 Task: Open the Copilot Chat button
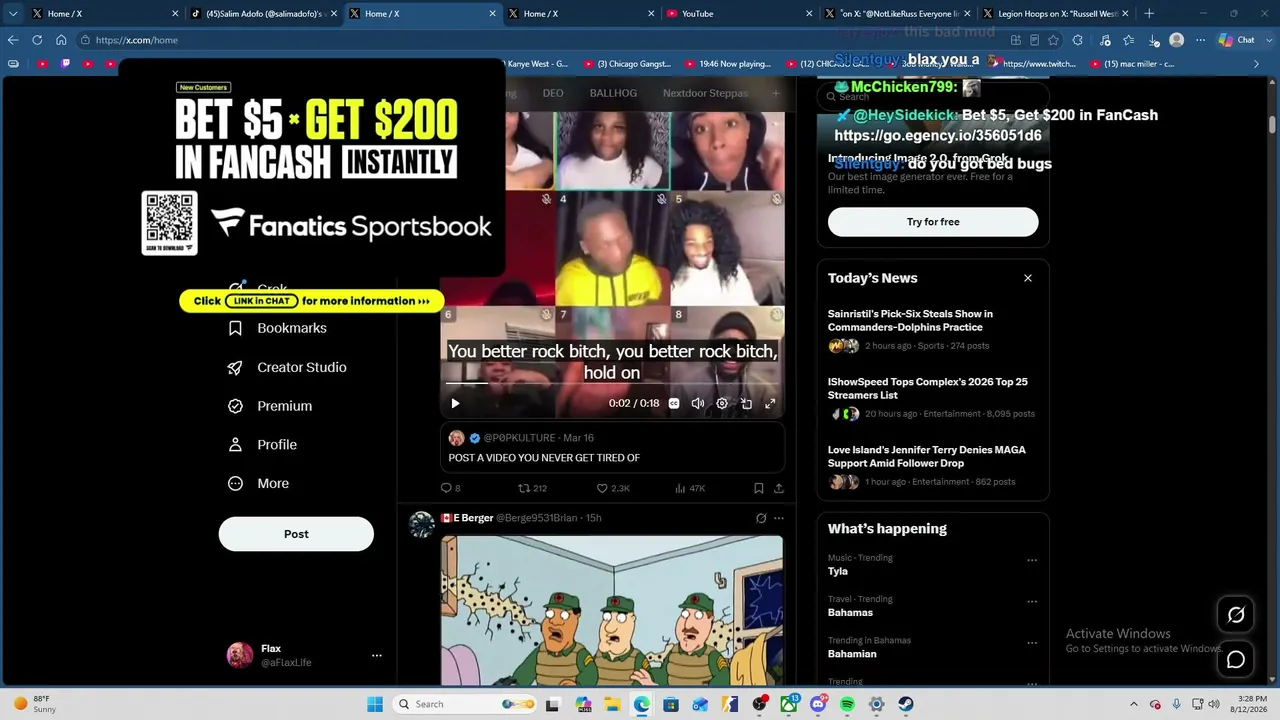pos(1237,40)
